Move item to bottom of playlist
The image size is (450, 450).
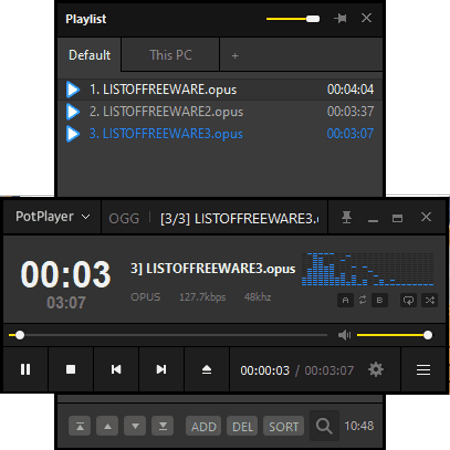pyautogui.click(x=163, y=426)
